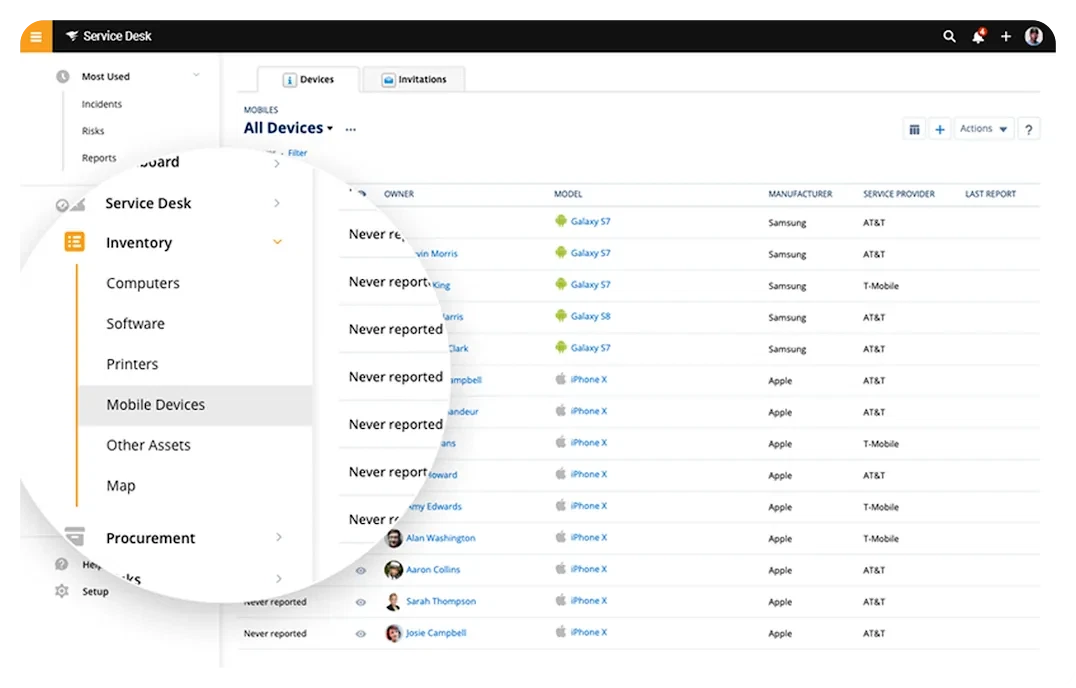This screenshot has height=688, width=1076.
Task: Expand Service Desk menu chevron
Action: (277, 203)
